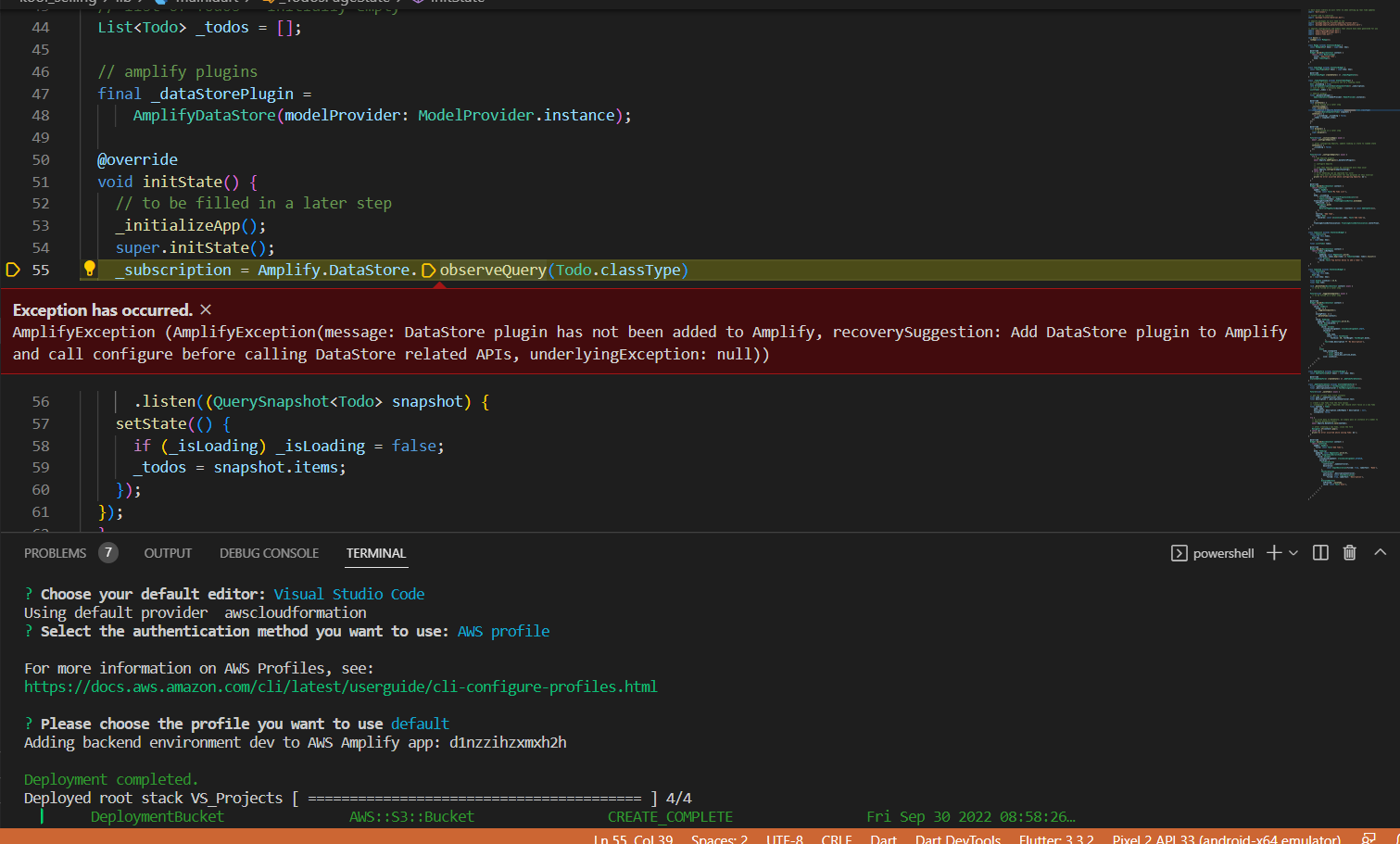Split the terminal panel
Image resolution: width=1400 pixels, height=844 pixels.
[1321, 553]
